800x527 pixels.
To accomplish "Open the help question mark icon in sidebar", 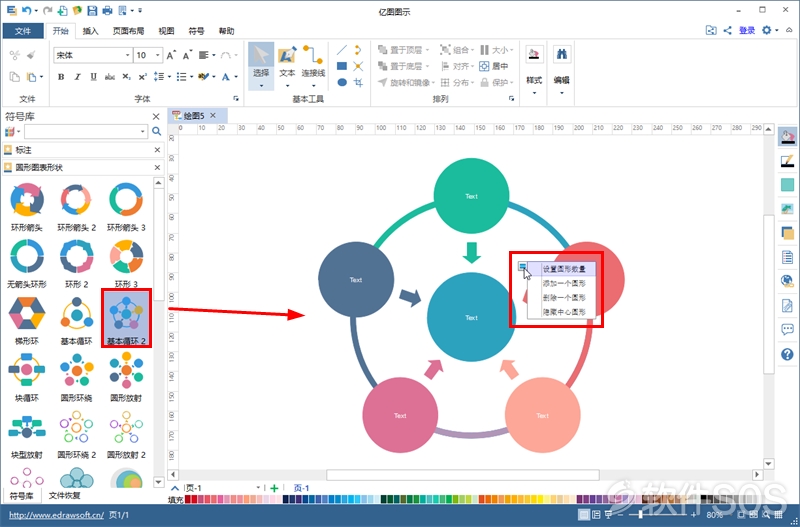I will (787, 354).
